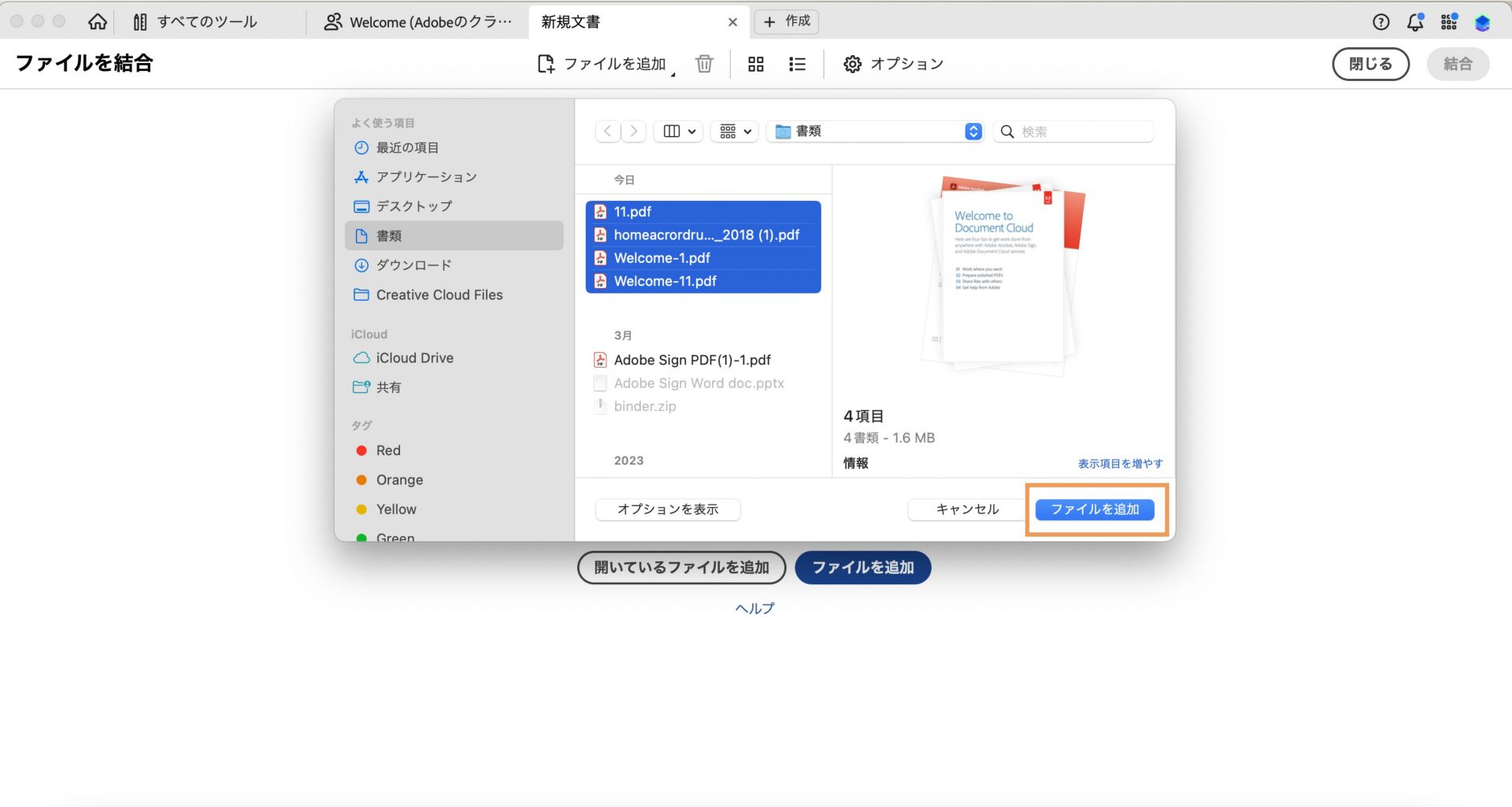Open the オプション settings gear
The image size is (1512, 807).
click(852, 64)
